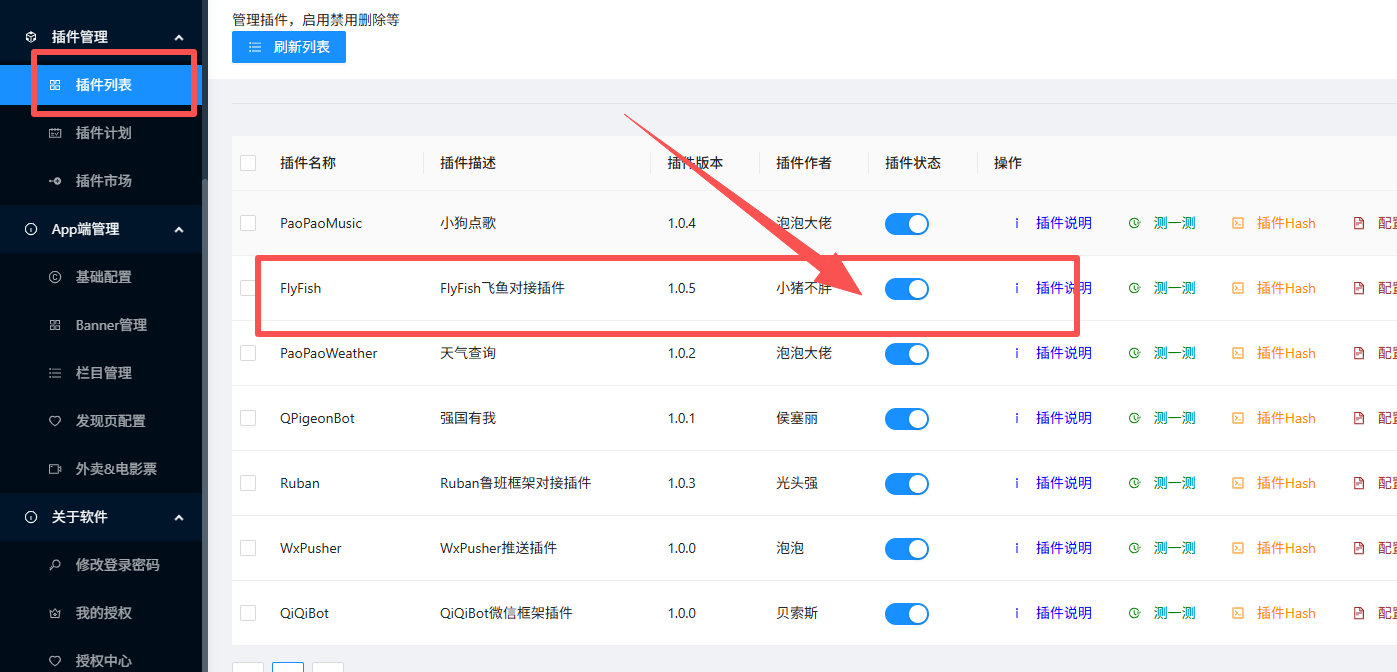The width and height of the screenshot is (1397, 672).
Task: Open the Banner管理 menu item
Action: point(111,325)
